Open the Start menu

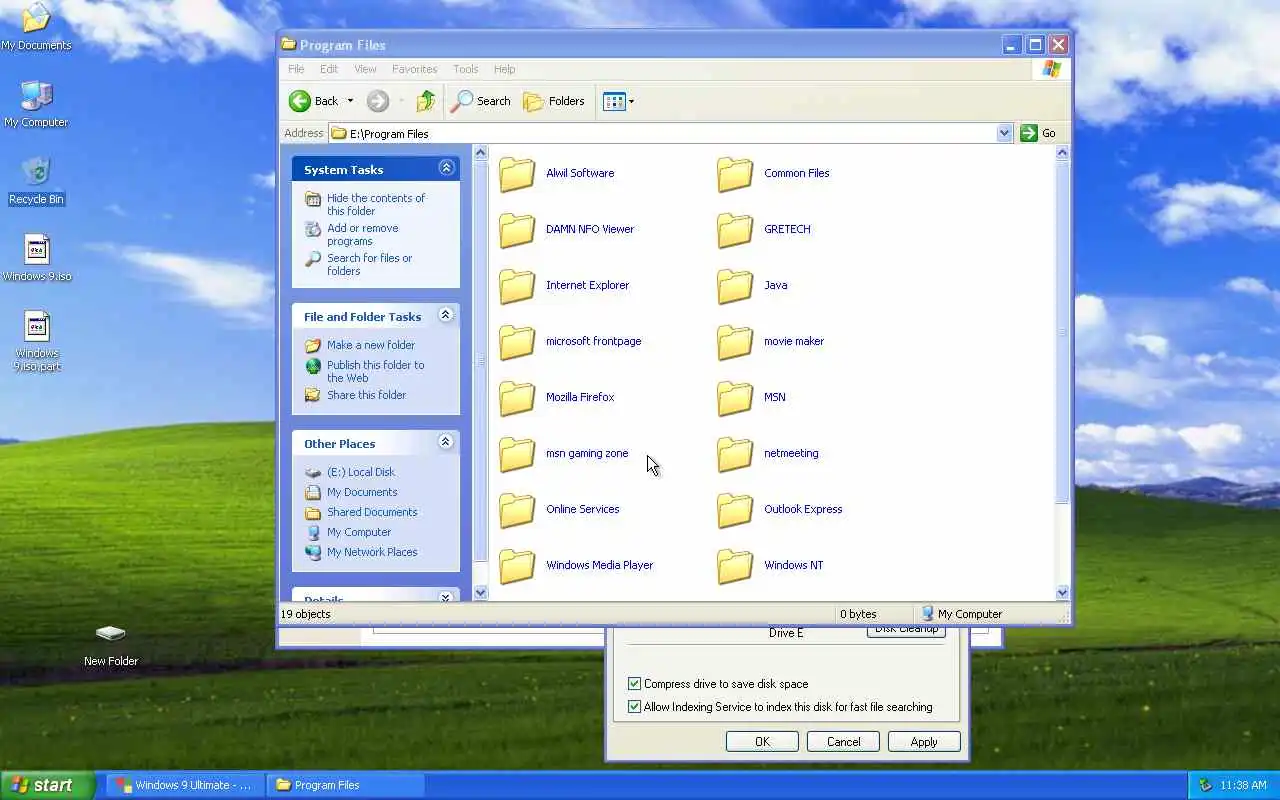[47, 785]
